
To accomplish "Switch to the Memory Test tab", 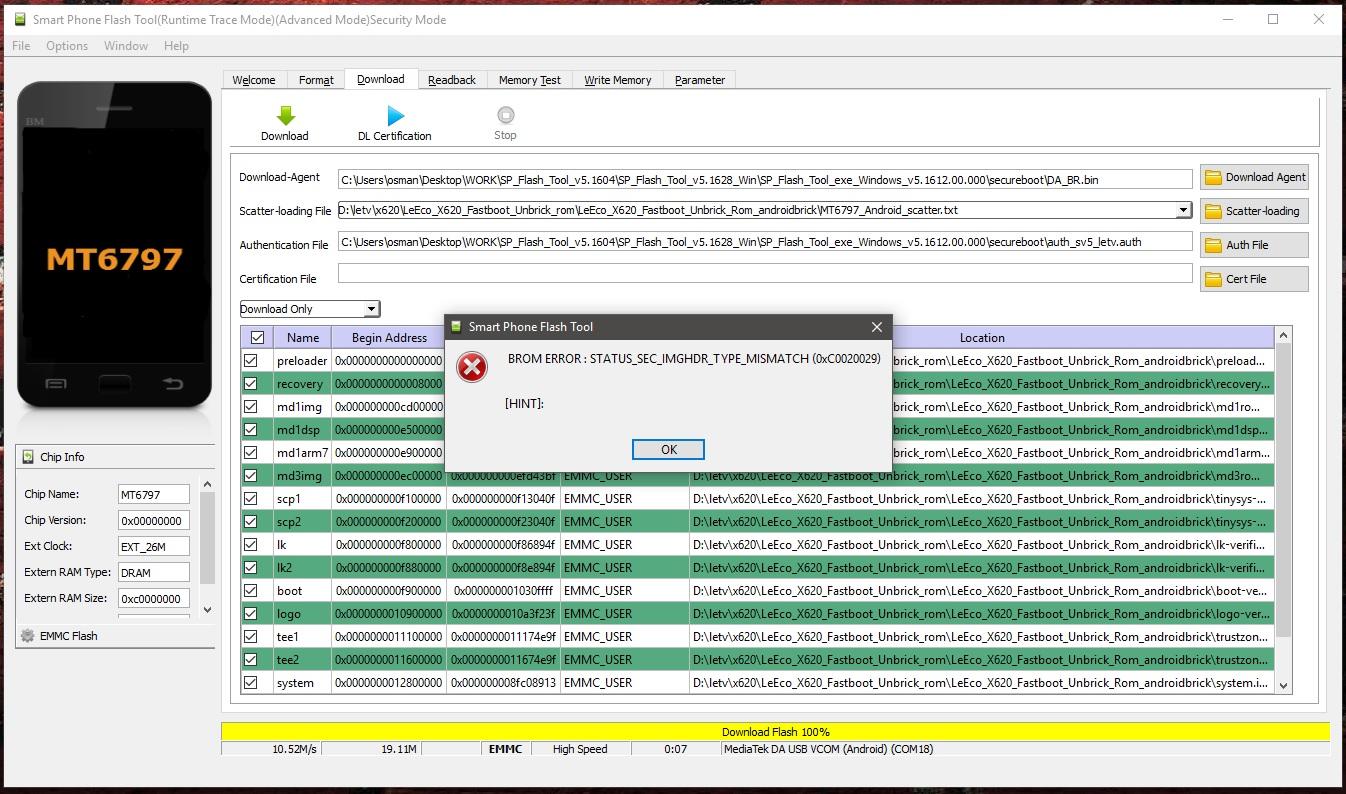I will (529, 80).
